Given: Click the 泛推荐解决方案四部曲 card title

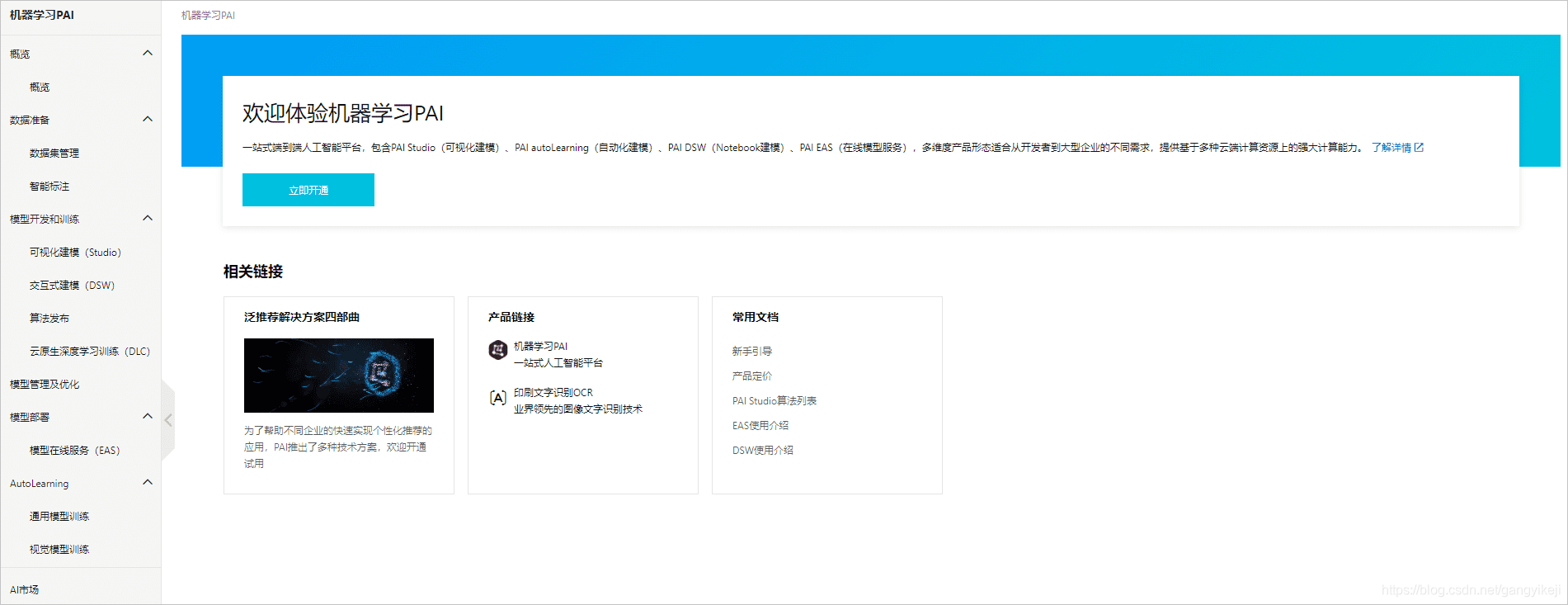Looking at the screenshot, I should tap(302, 317).
